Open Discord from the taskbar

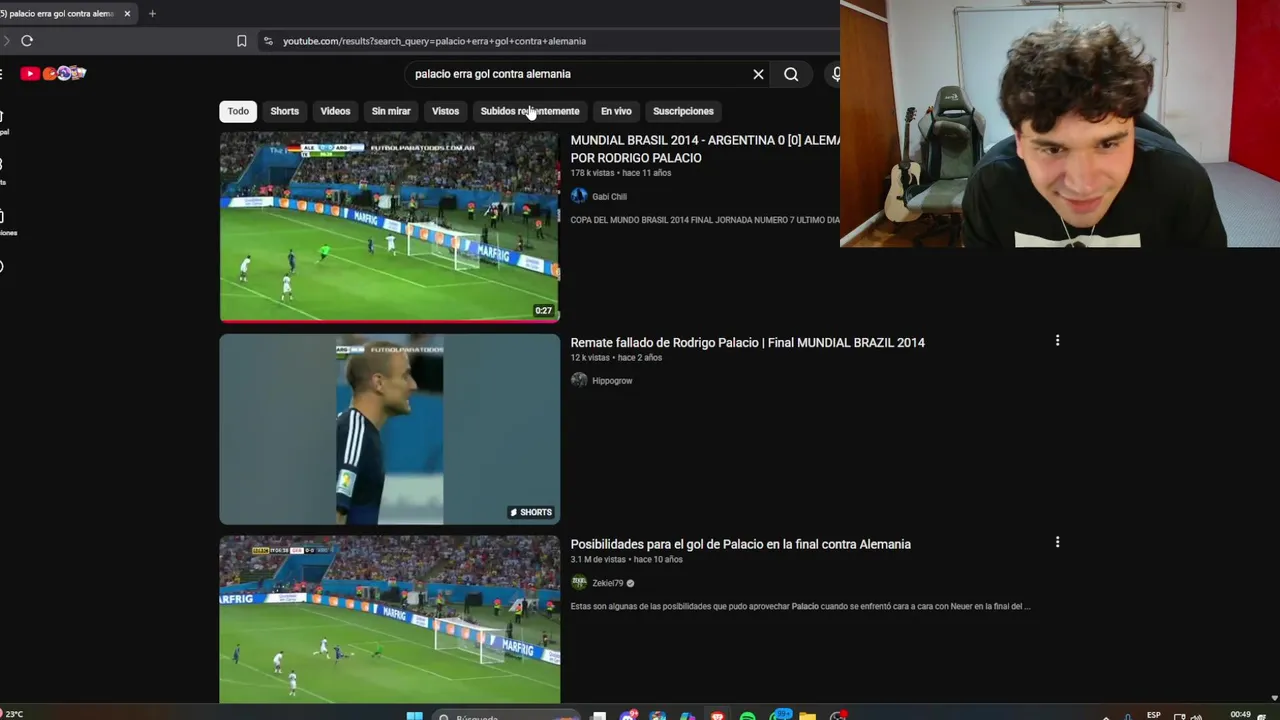629,716
